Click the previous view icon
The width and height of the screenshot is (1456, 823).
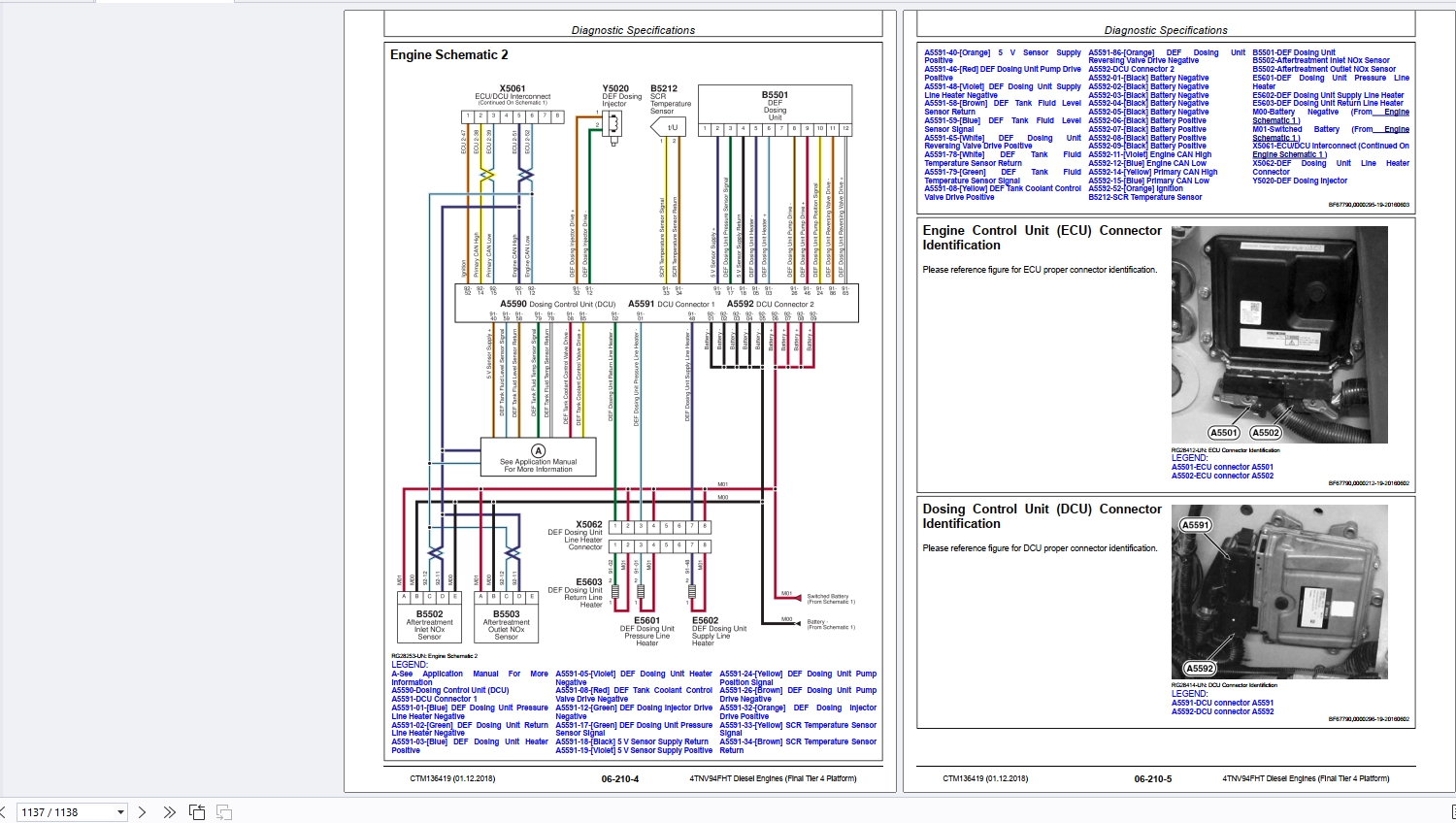tap(197, 812)
